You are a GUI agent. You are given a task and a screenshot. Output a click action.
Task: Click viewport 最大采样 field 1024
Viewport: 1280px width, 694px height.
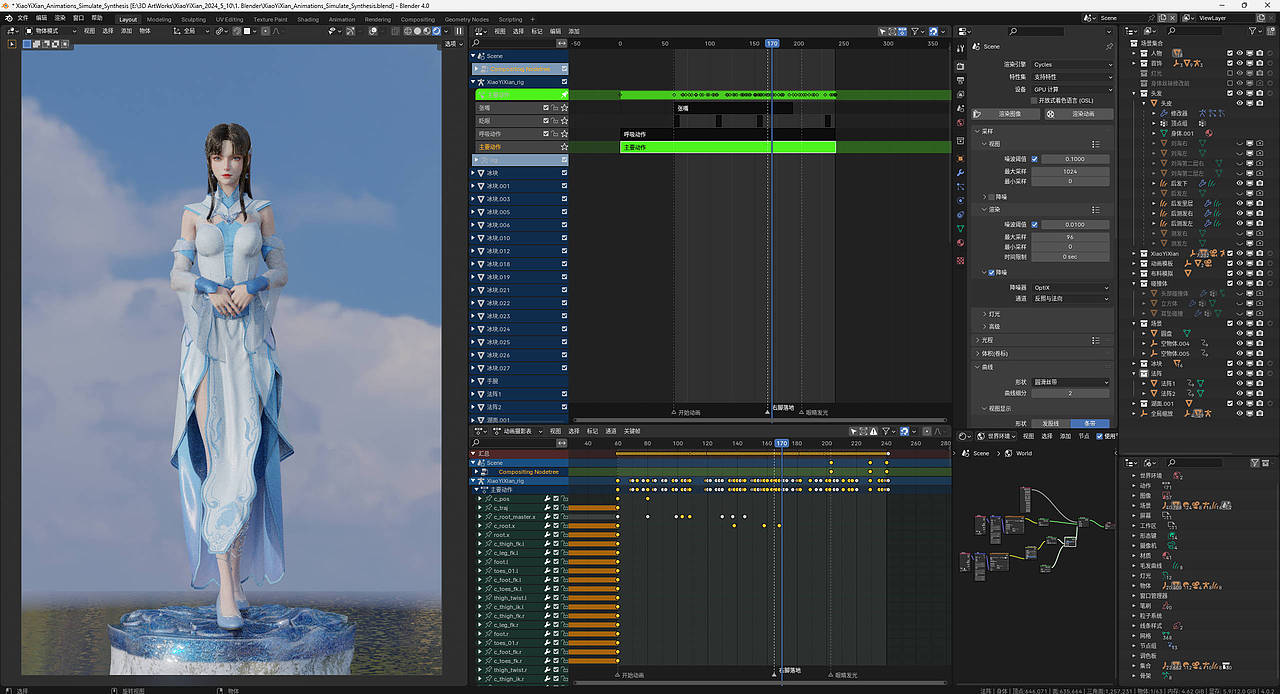(x=1070, y=171)
